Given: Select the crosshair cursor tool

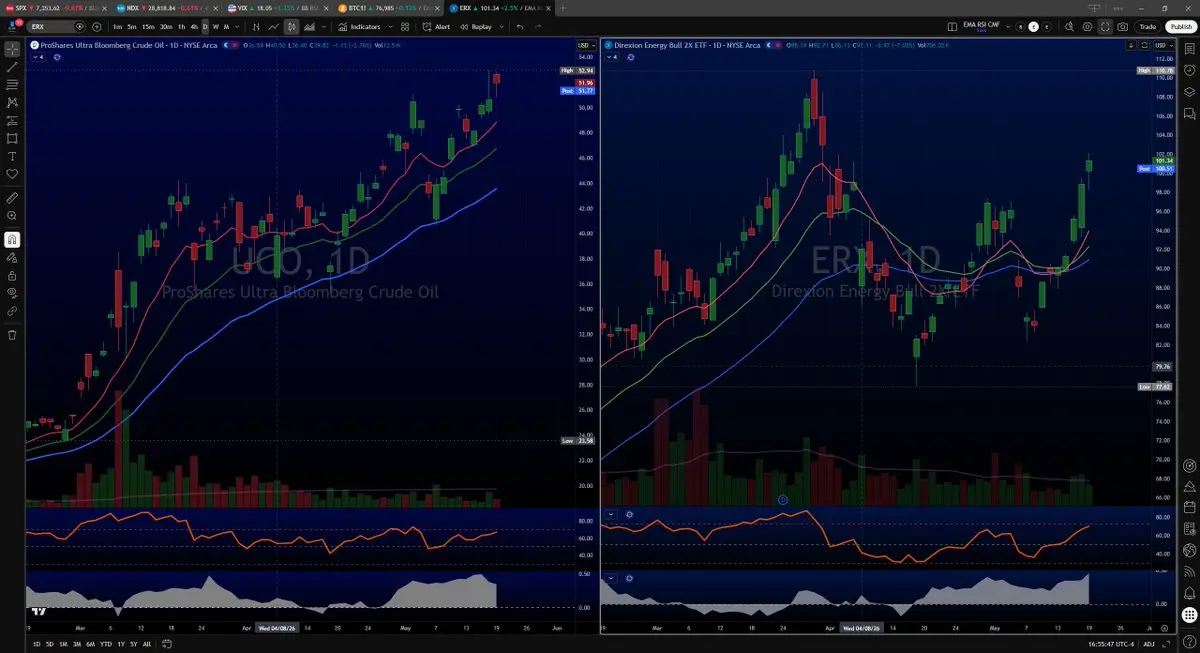Looking at the screenshot, I should pyautogui.click(x=12, y=47).
